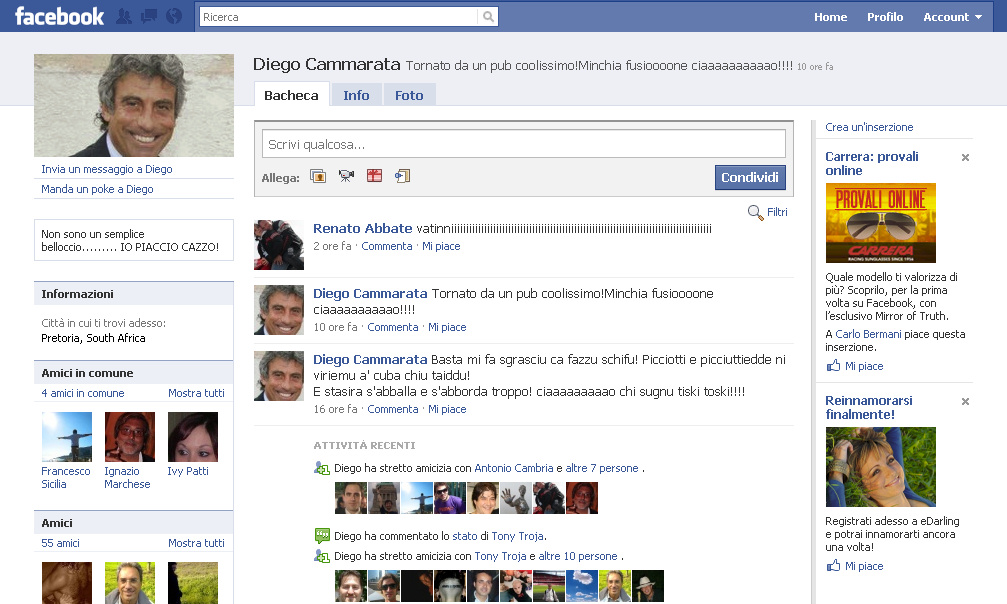This screenshot has width=1007, height=604.
Task: Open notifications globe icon in top bar
Action: (x=174, y=17)
